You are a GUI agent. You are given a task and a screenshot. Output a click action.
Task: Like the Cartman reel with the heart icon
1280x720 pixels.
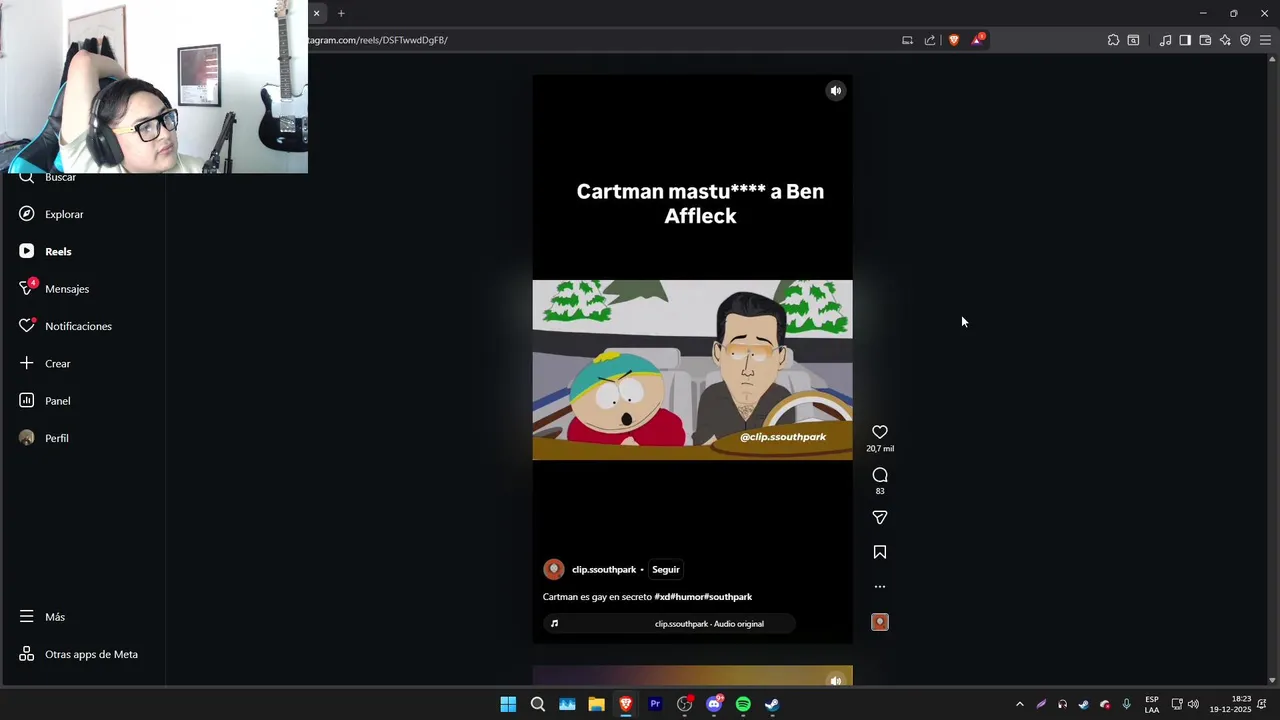[880, 432]
